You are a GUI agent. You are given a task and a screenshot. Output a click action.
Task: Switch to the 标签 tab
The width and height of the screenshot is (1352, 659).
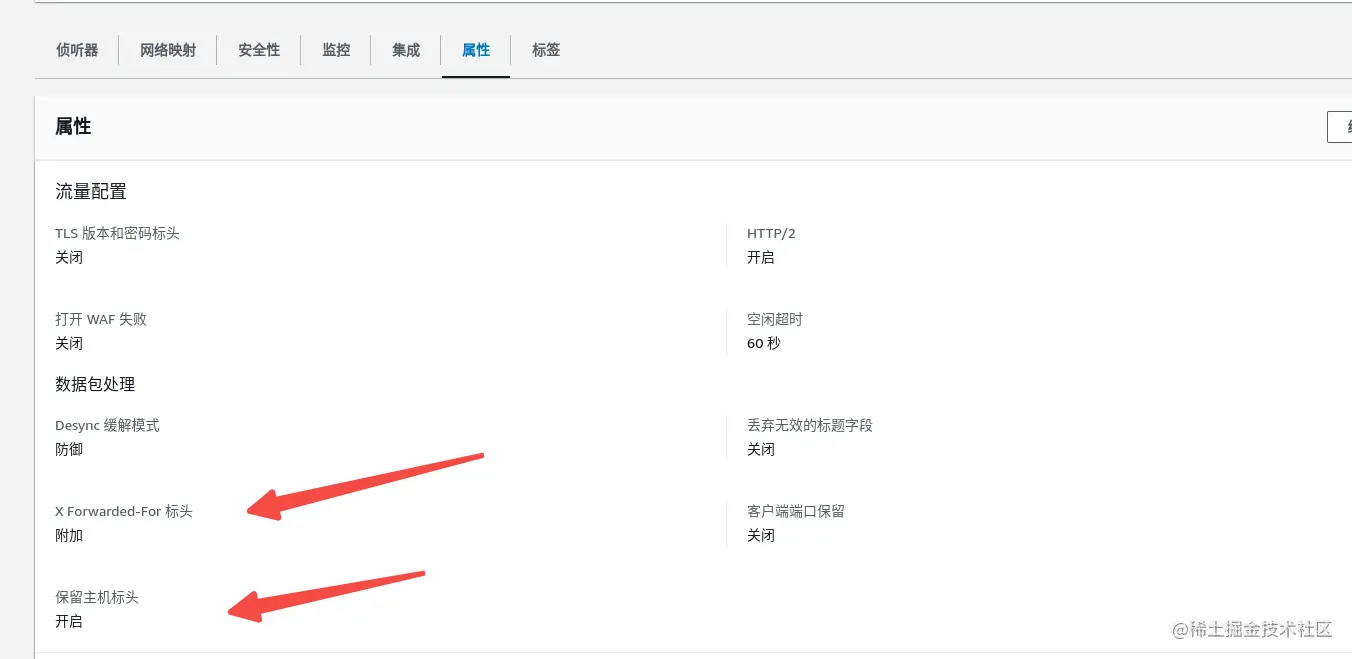[x=546, y=50]
